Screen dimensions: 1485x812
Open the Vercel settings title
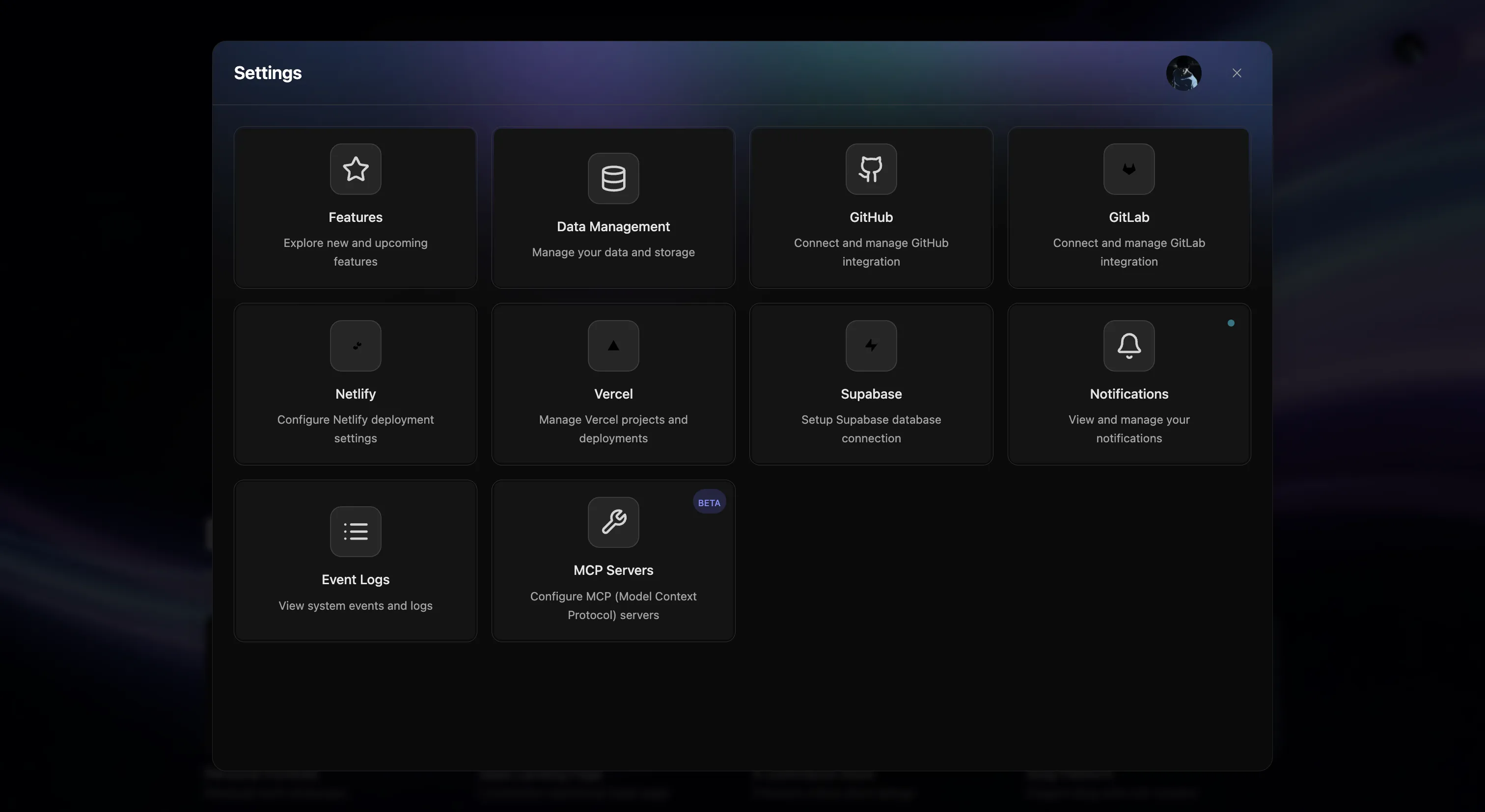(x=613, y=394)
